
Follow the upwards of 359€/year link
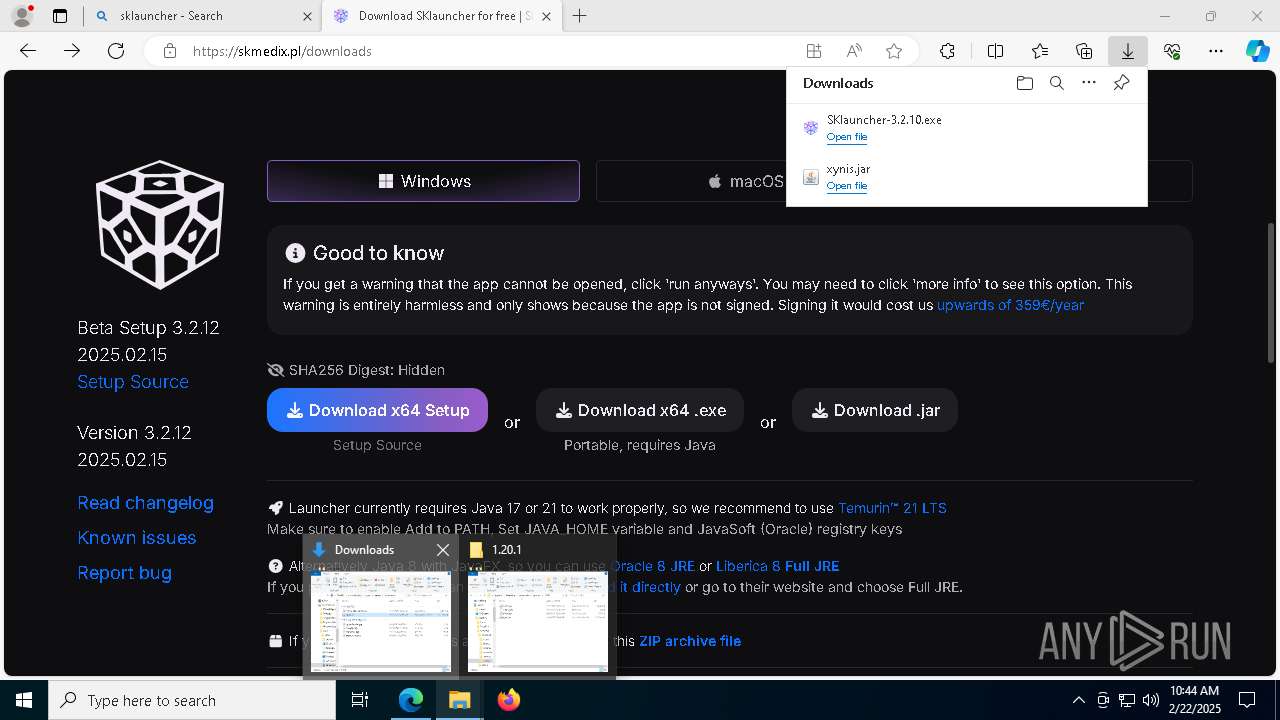1010,305
